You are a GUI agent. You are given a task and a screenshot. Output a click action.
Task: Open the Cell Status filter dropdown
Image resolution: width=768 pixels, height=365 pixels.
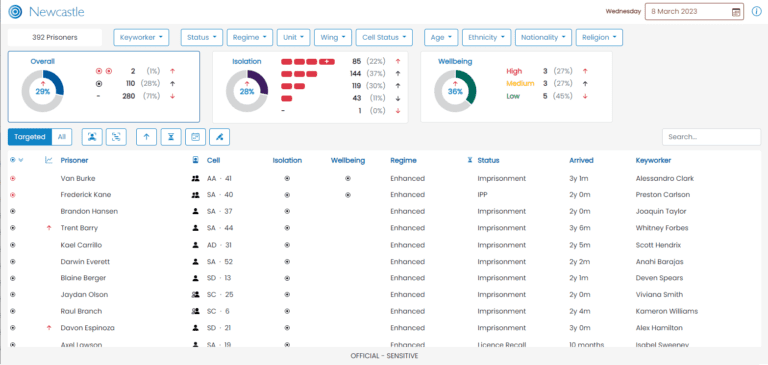[x=384, y=37]
